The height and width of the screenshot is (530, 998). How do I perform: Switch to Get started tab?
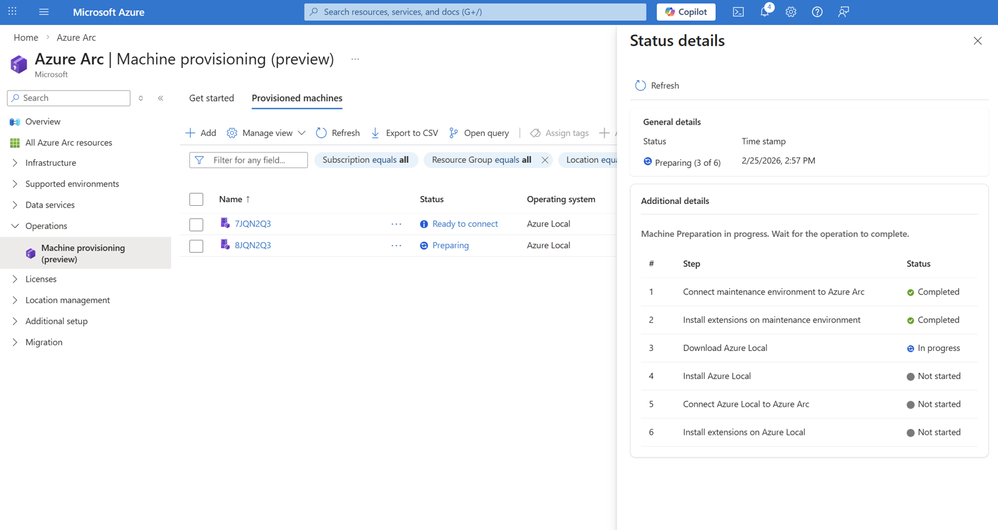pyautogui.click(x=211, y=98)
